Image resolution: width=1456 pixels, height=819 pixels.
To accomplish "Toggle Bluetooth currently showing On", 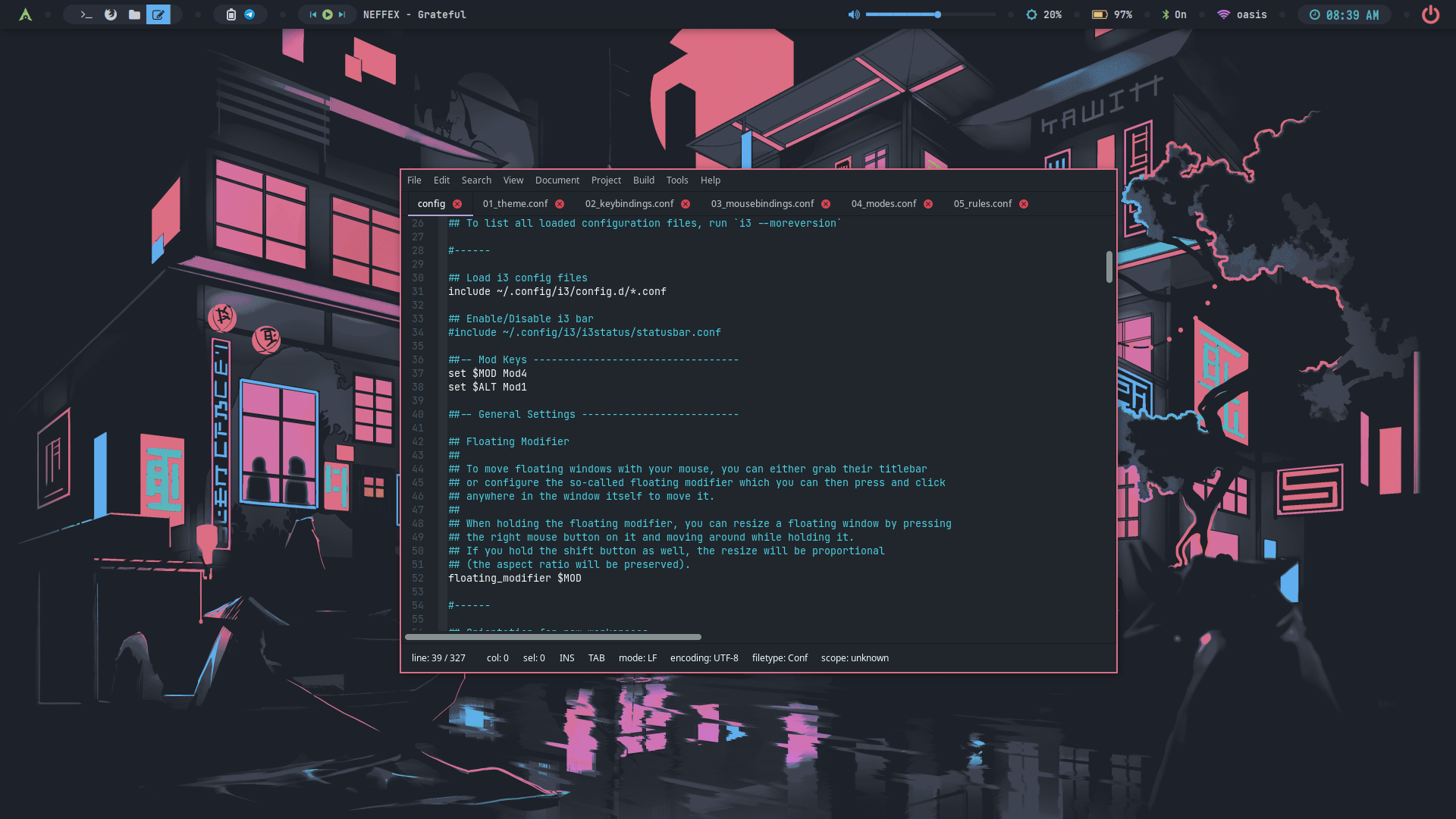I will tap(1174, 14).
